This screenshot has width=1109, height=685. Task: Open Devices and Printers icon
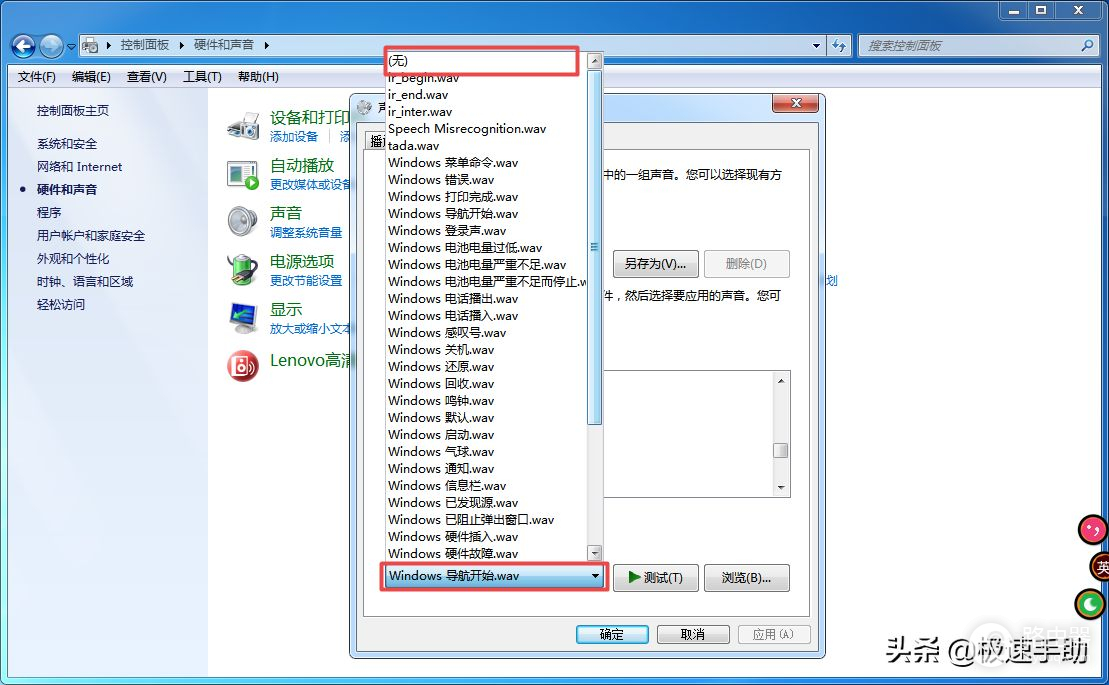243,126
